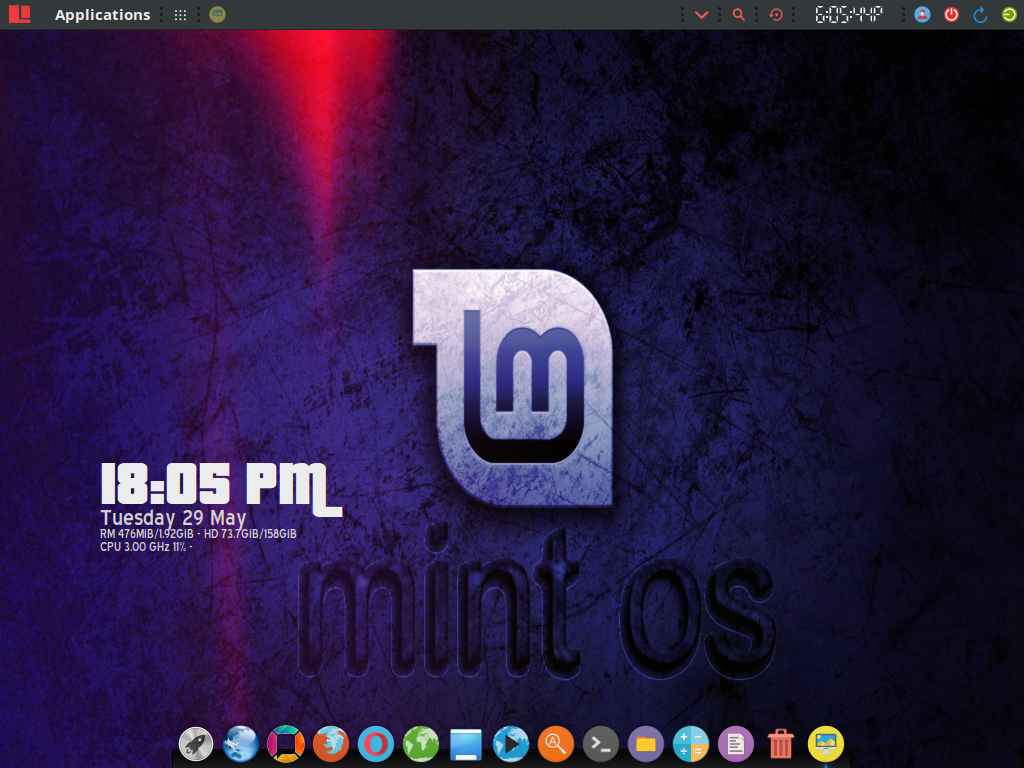This screenshot has height=768, width=1024.
Task: Open the orange magnifier search dock icon
Action: (556, 744)
